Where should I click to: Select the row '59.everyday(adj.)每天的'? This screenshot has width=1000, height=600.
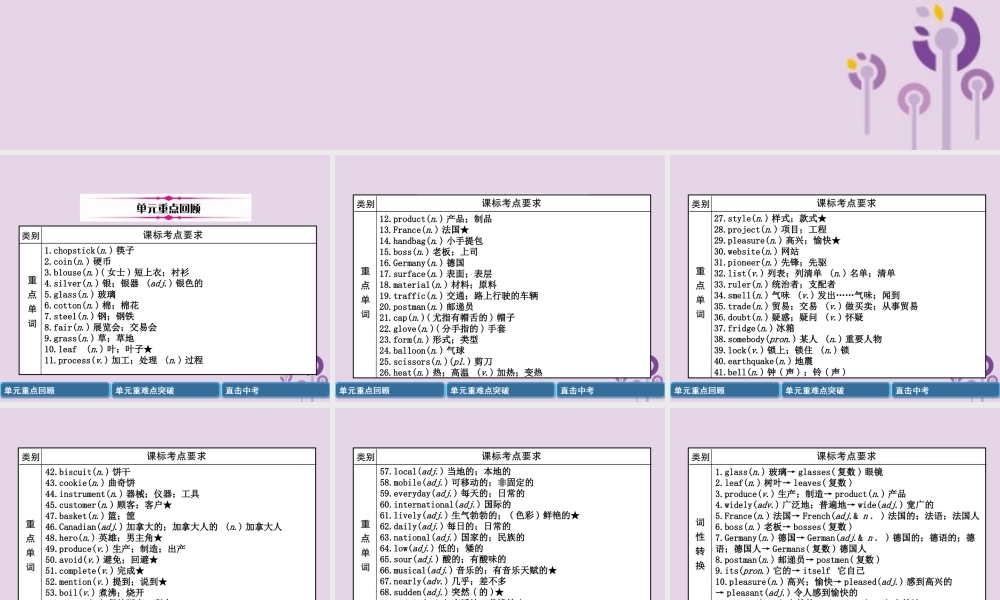click(x=452, y=494)
